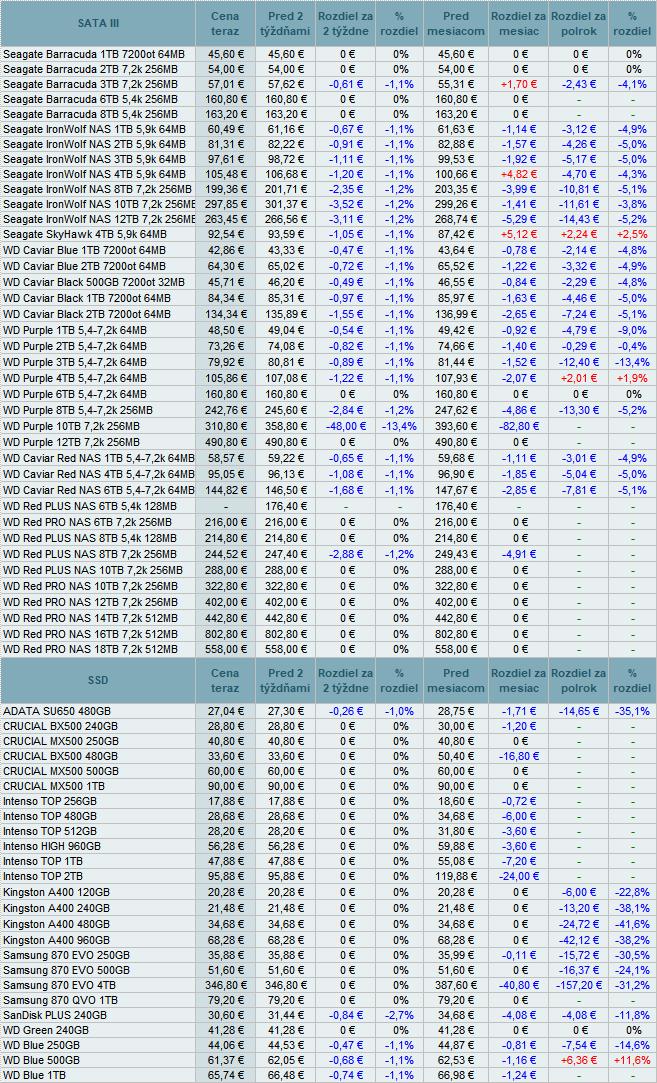Click the "SATA III" section header cell
Viewport: 657px width, 1083px height.
(98, 23)
